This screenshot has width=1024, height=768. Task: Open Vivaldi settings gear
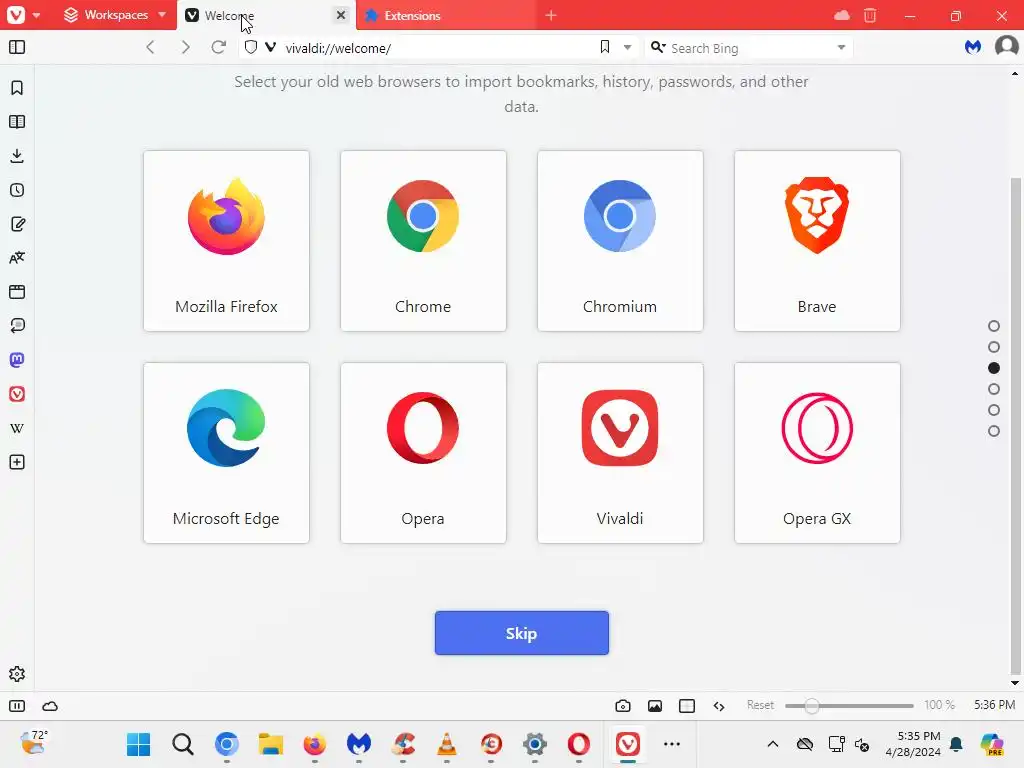click(x=17, y=674)
